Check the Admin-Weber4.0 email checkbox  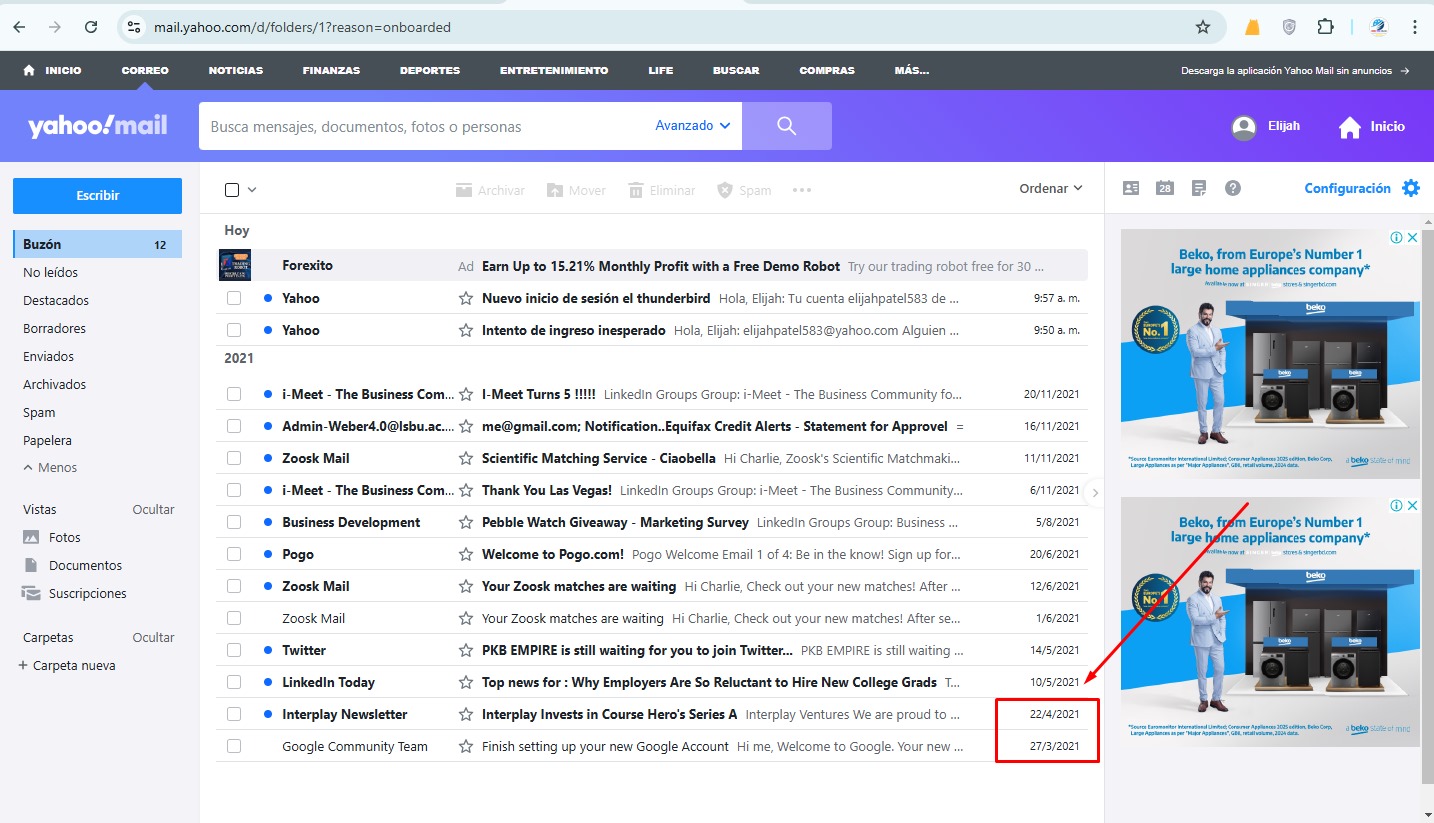pyautogui.click(x=234, y=426)
